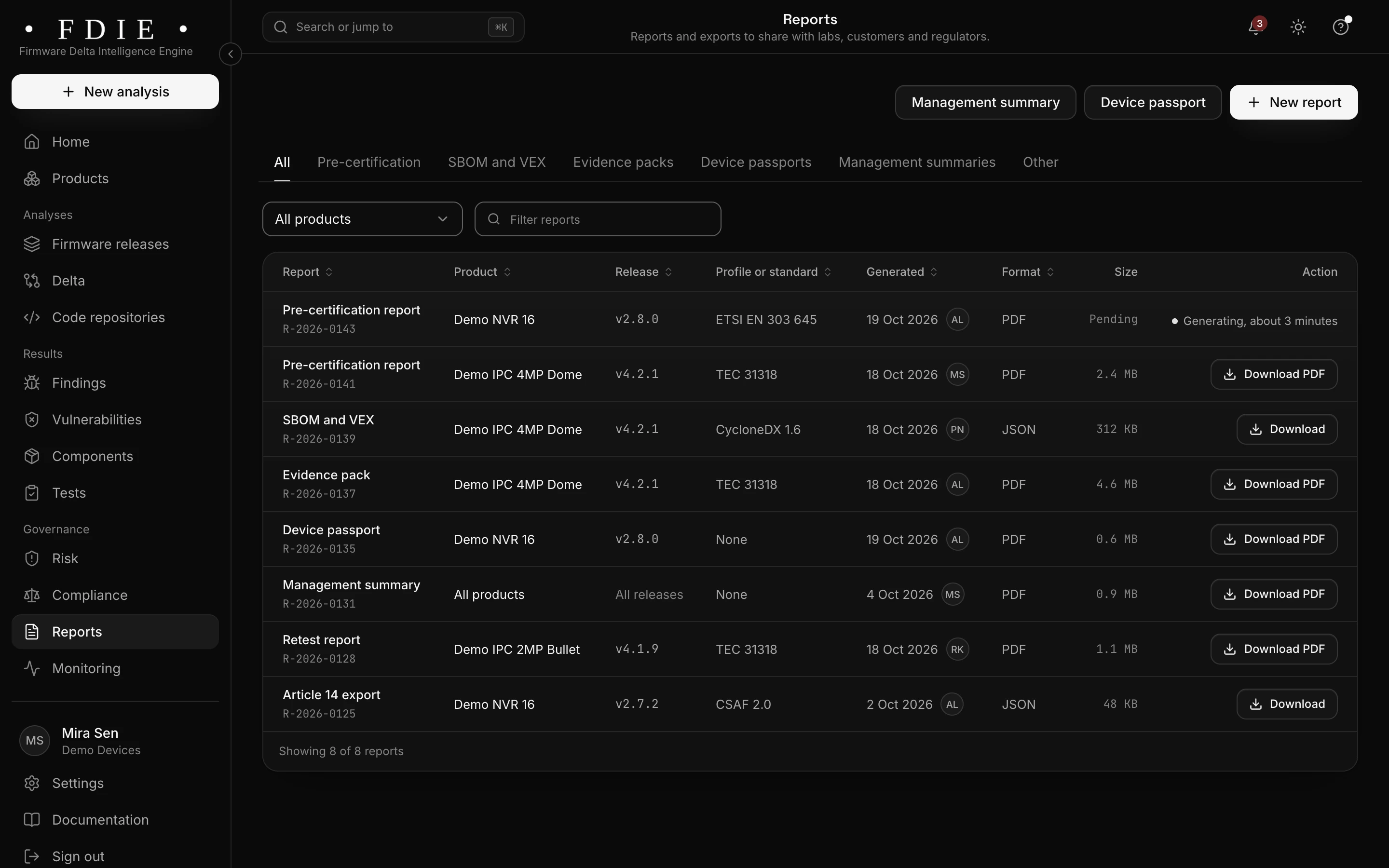
Task: Click the Generating, about 3 minutes status
Action: click(1255, 321)
